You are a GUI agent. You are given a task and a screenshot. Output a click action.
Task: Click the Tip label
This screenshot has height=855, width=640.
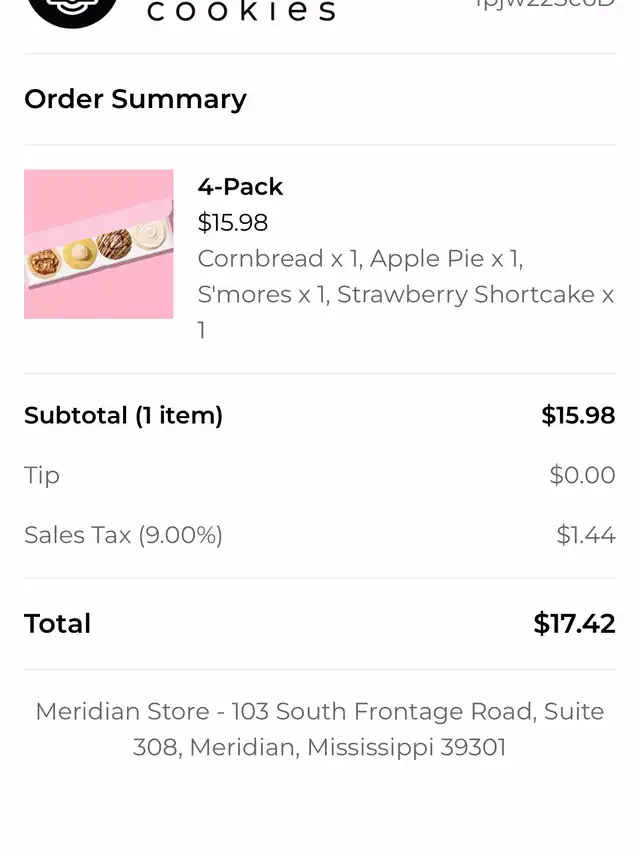point(42,475)
